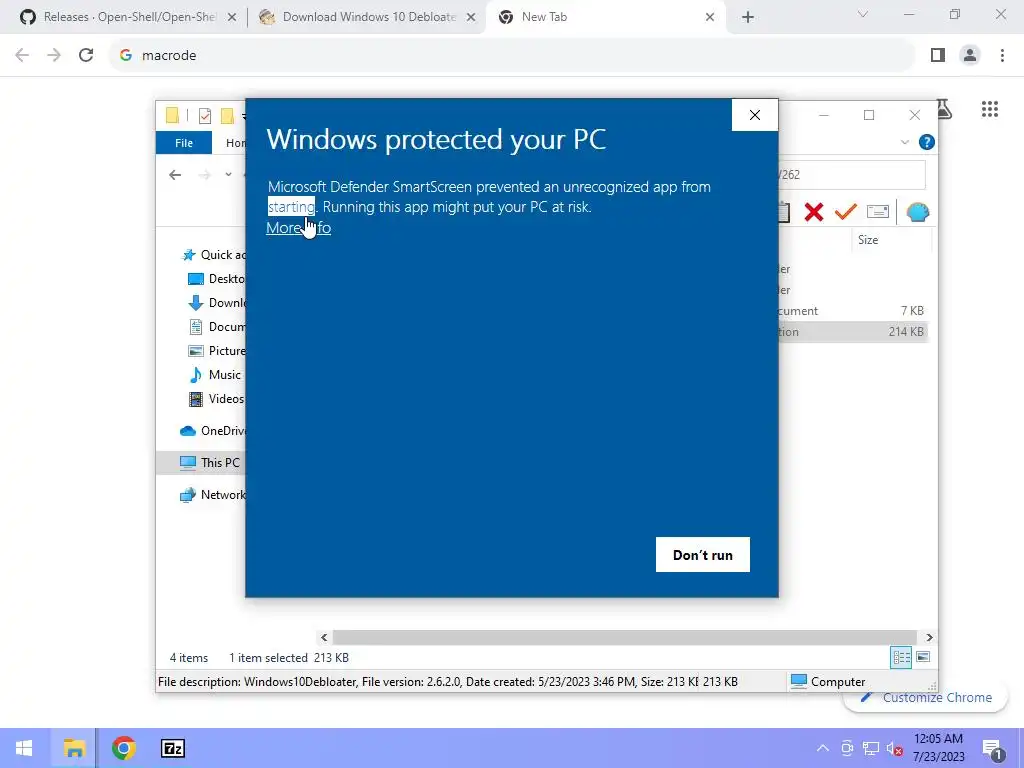Select the 7 KB document row

[852, 311]
